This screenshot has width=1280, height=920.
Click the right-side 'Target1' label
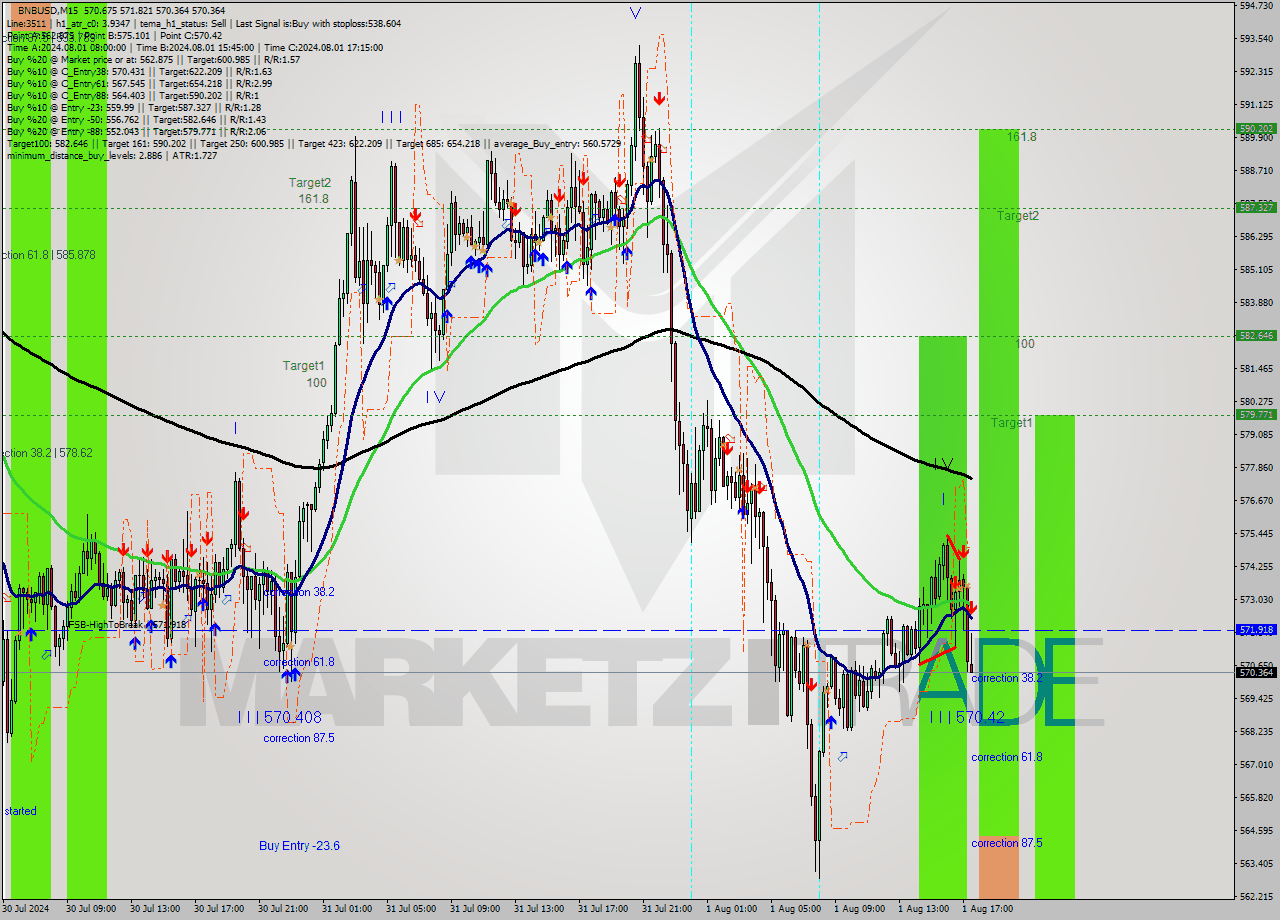point(1012,423)
